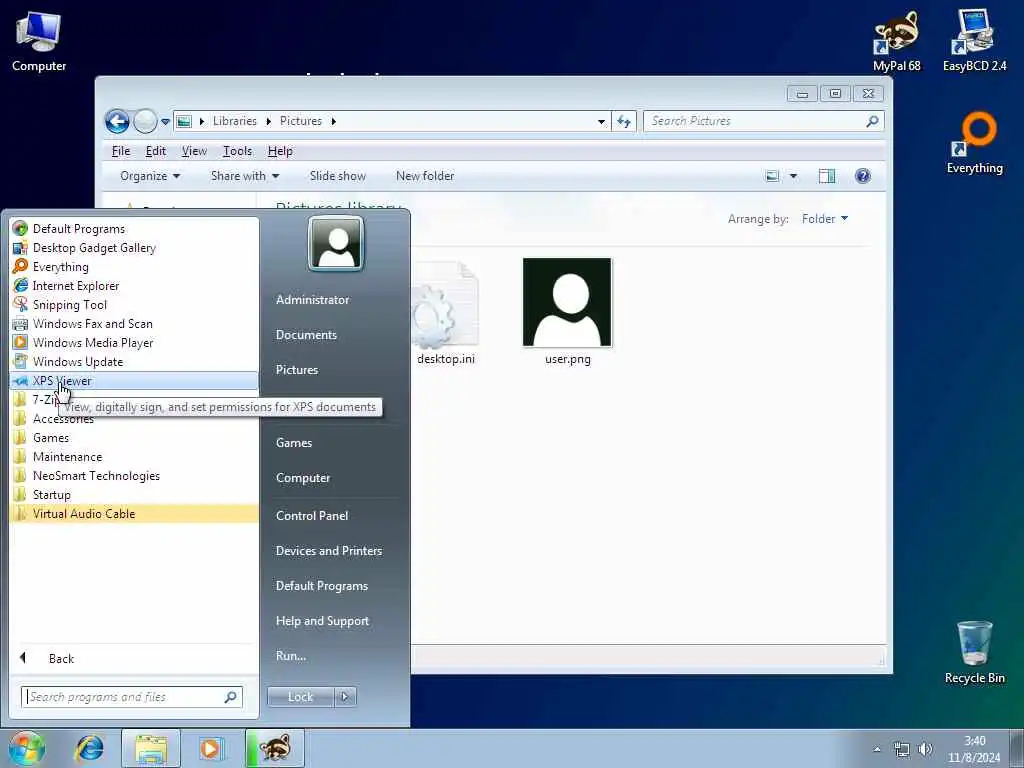1024x768 pixels.
Task: Click the Explorer Back arrow button
Action: 118,121
